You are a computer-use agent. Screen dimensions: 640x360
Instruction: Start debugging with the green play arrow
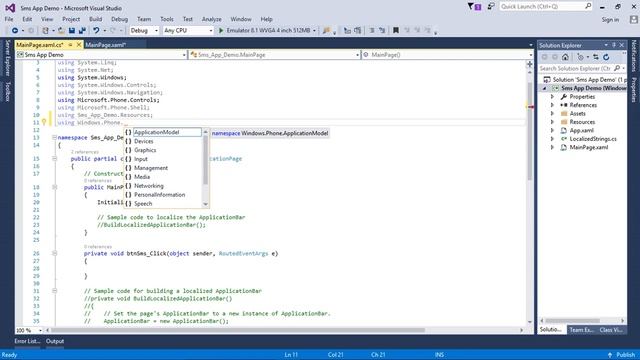[221, 31]
